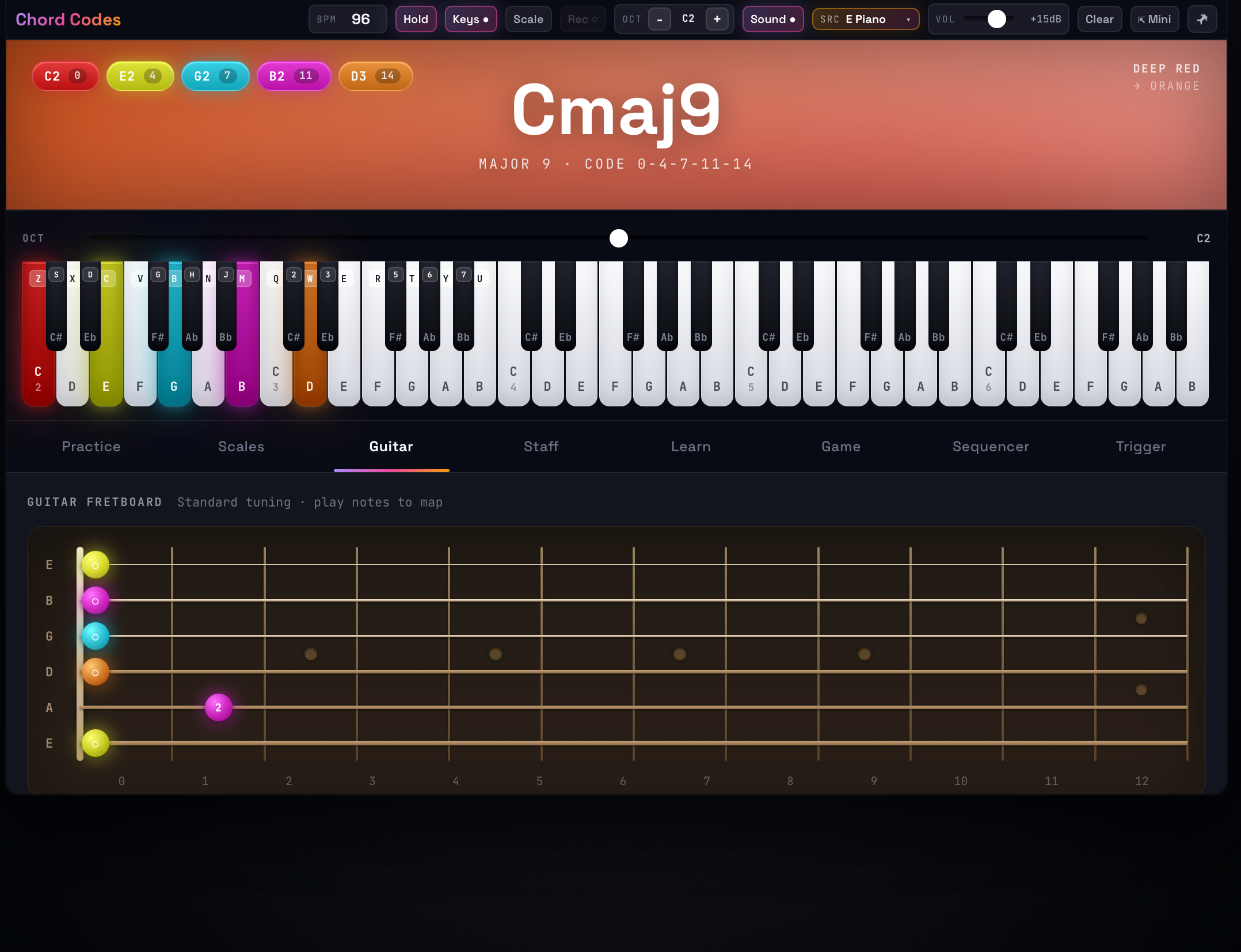
Task: Click the octave range slider handle
Action: 619,238
